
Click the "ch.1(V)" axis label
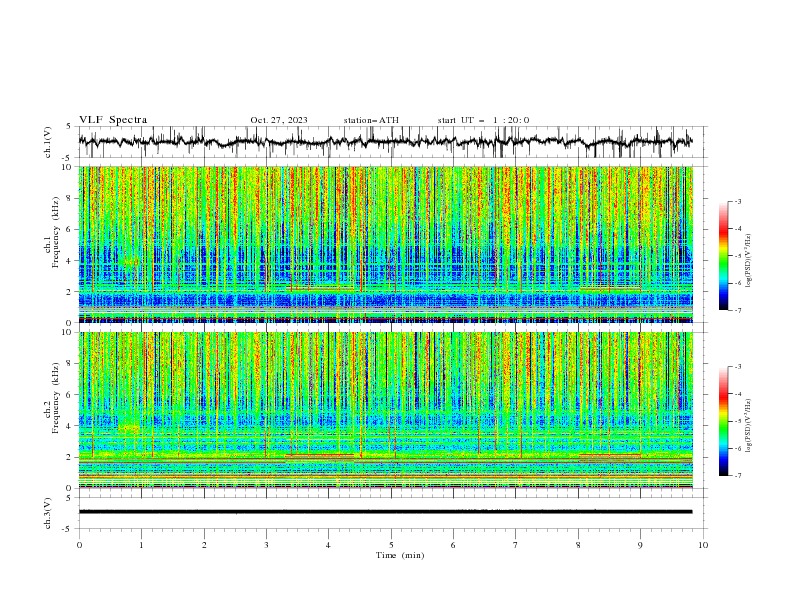click(48, 142)
